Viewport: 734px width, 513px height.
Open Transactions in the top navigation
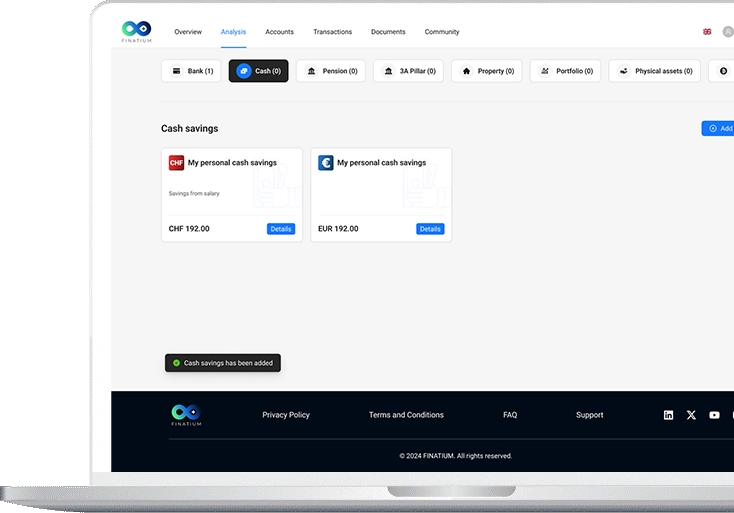click(332, 32)
